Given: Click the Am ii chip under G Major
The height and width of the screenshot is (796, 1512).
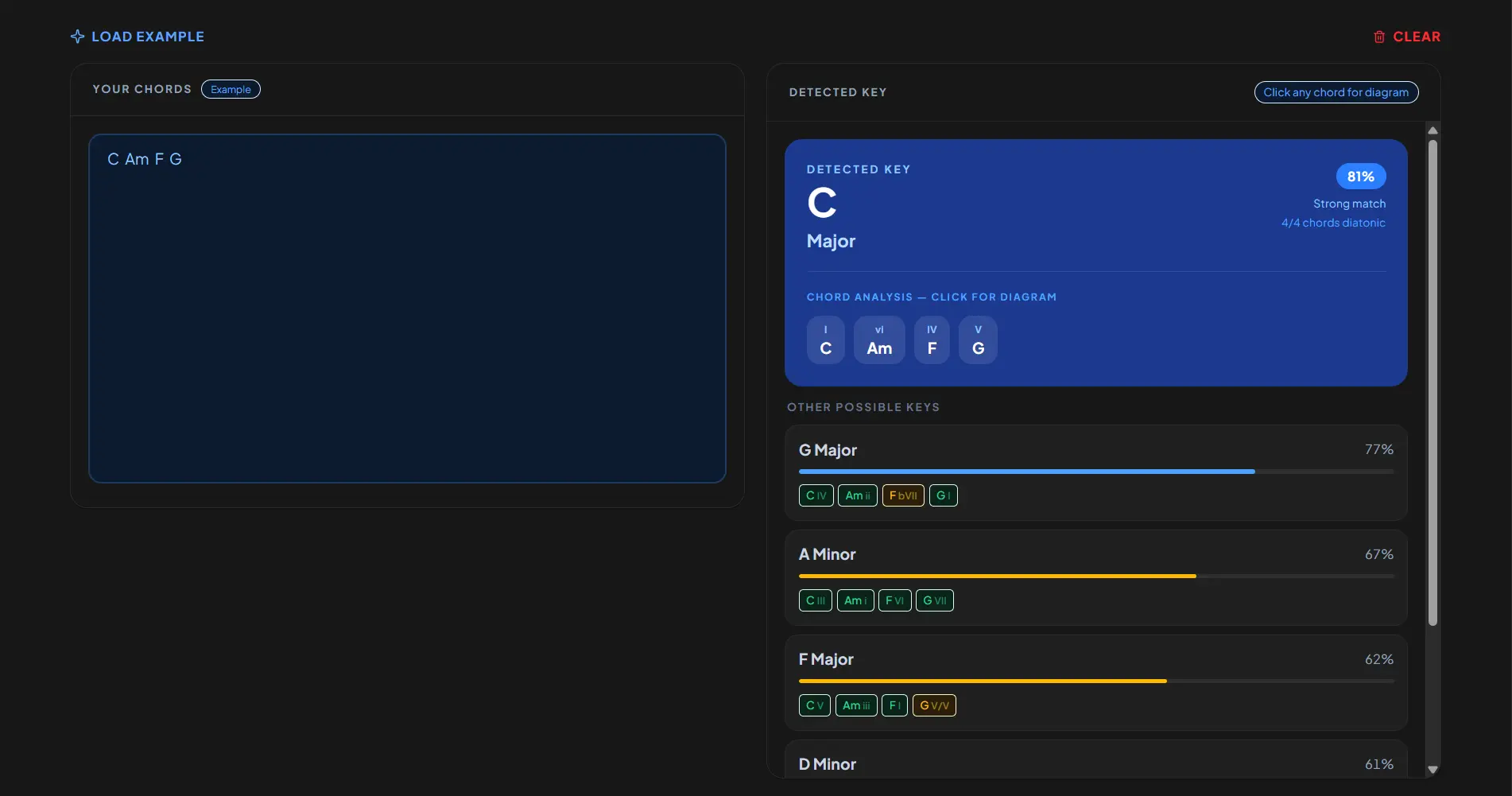Looking at the screenshot, I should coord(857,495).
